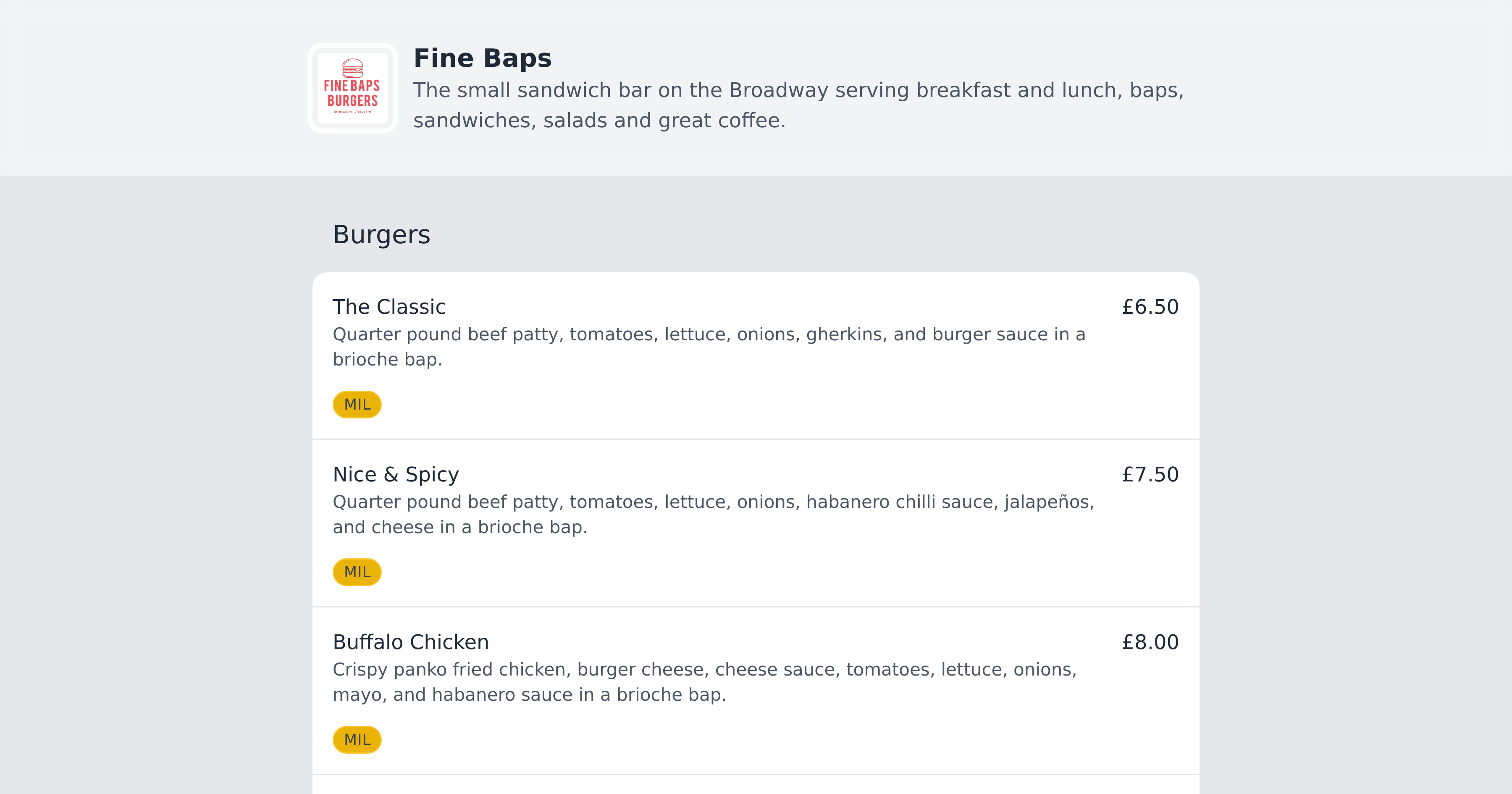Click the Fine Baps restaurant title
This screenshot has width=1512, height=794.
(483, 58)
